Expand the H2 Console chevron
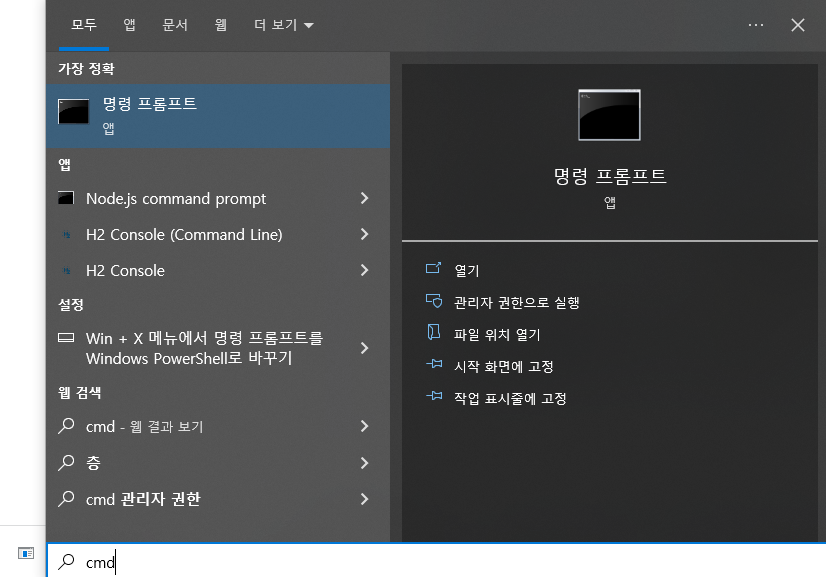The width and height of the screenshot is (826, 577). pyautogui.click(x=364, y=270)
